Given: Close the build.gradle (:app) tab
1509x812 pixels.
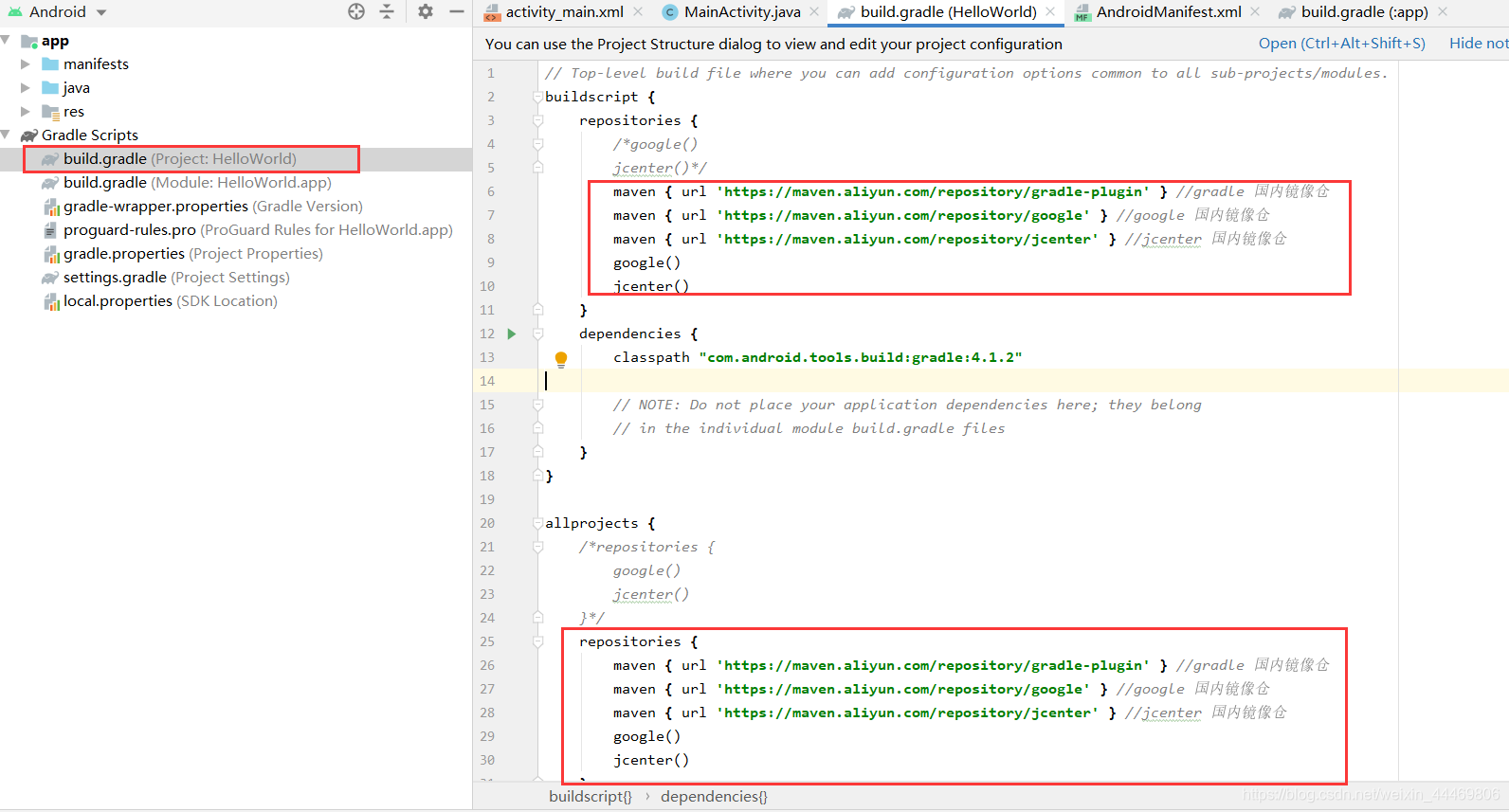Looking at the screenshot, I should click(1443, 11).
